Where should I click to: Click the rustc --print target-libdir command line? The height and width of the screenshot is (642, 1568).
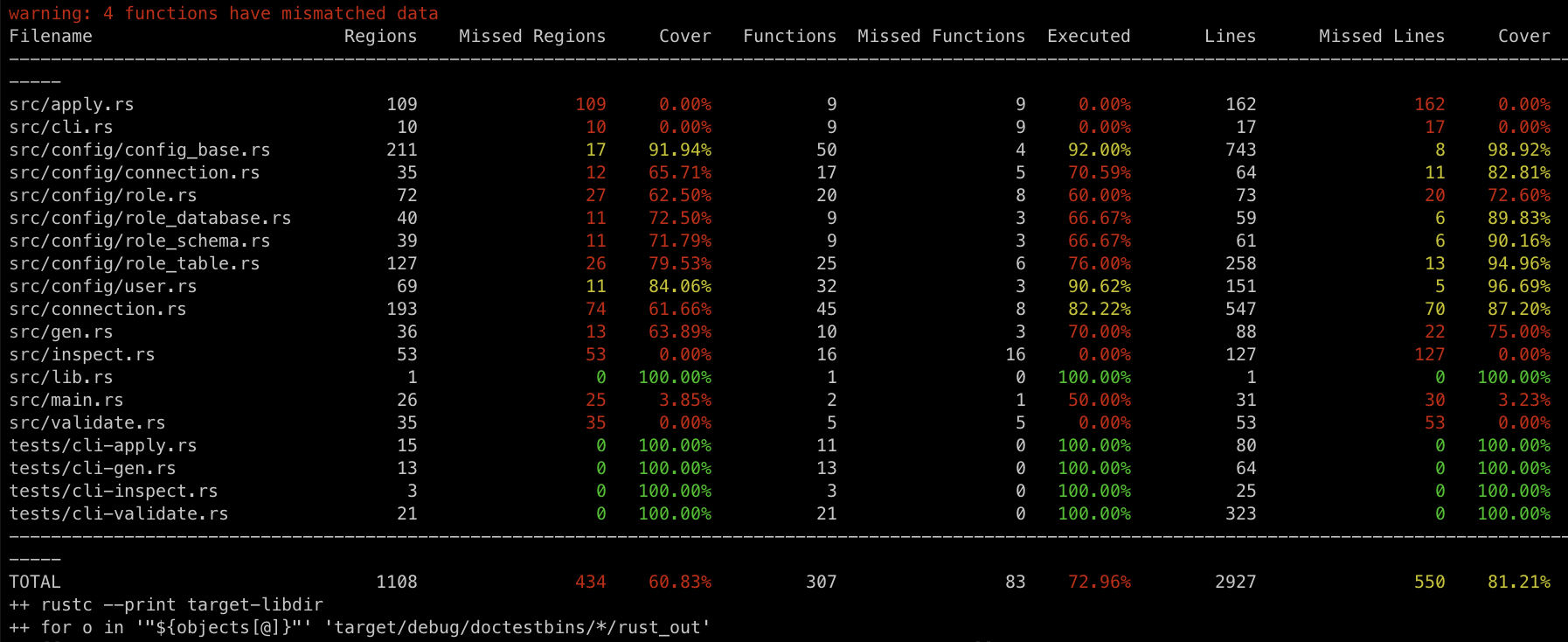pos(166,604)
